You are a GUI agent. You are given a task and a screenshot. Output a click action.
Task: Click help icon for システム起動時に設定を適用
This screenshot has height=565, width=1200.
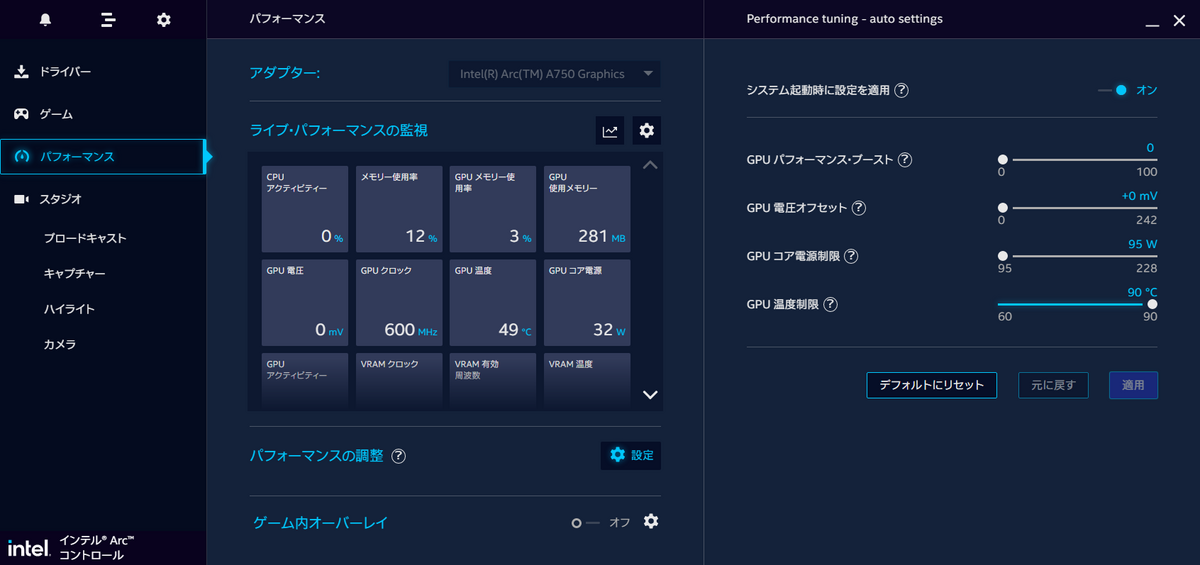click(901, 90)
